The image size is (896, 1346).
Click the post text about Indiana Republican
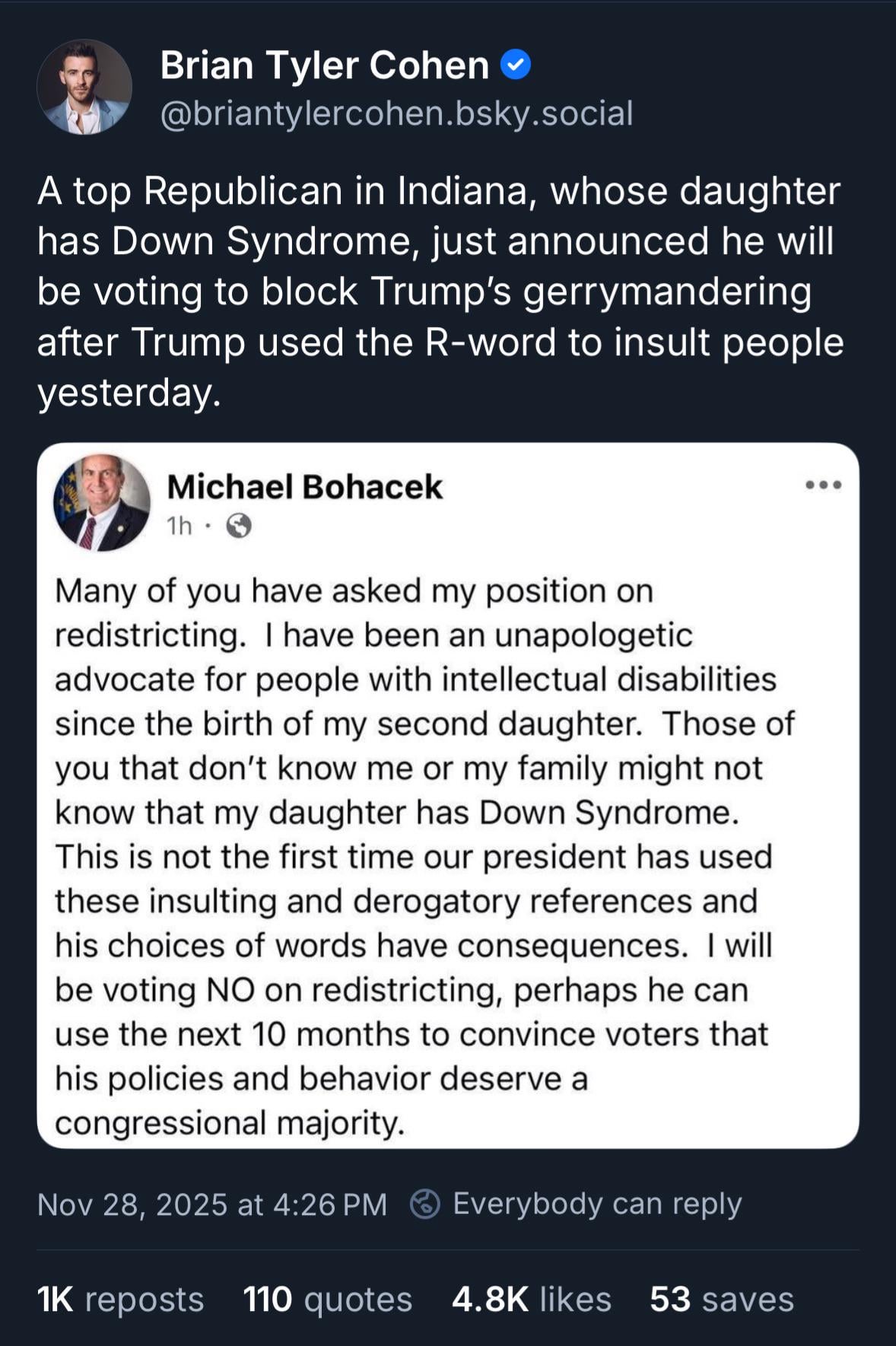[x=440, y=291]
